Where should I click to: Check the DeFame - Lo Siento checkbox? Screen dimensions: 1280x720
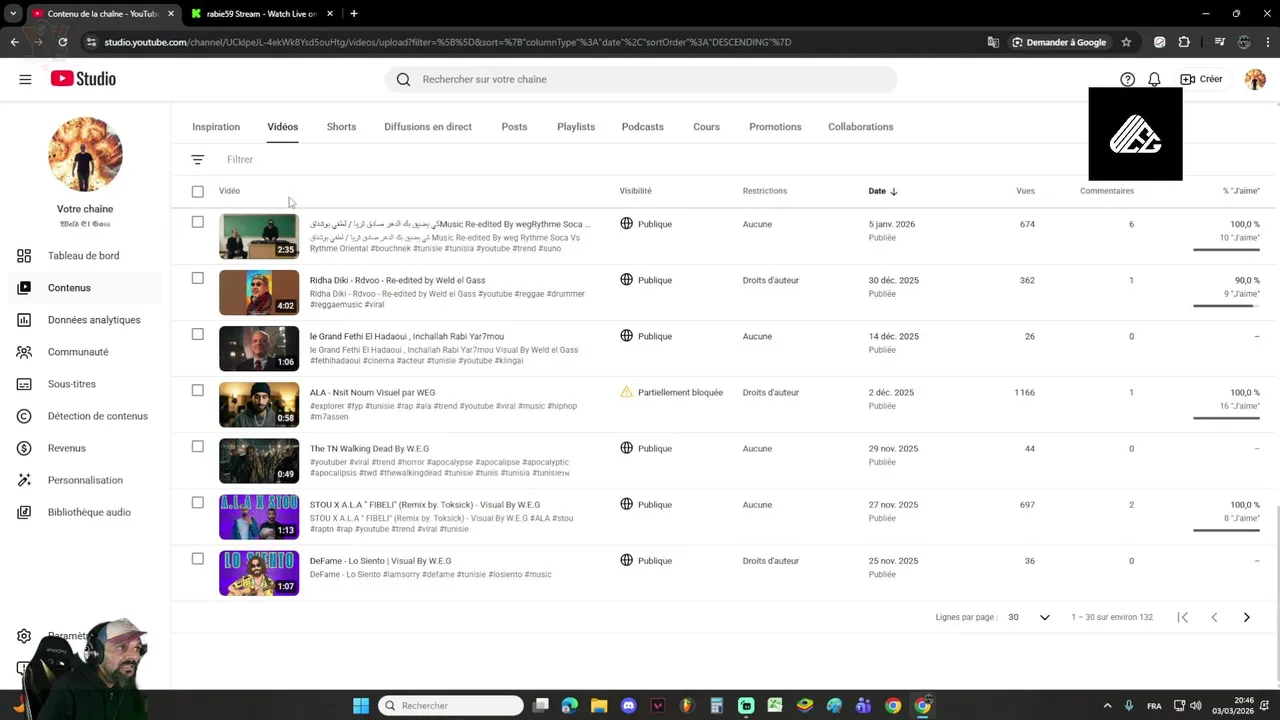[x=197, y=558]
